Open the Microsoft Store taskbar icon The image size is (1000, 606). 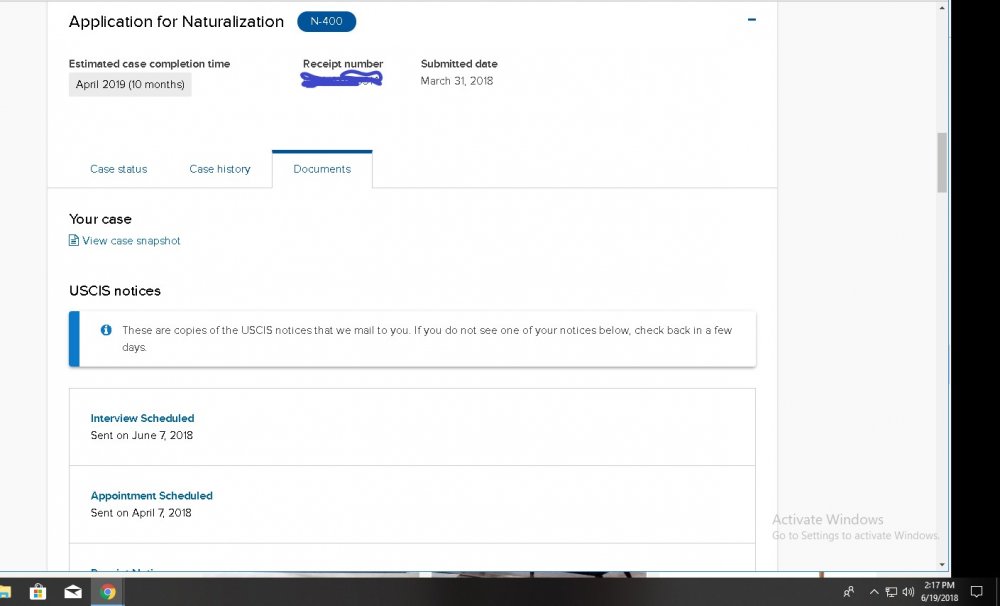[38, 592]
